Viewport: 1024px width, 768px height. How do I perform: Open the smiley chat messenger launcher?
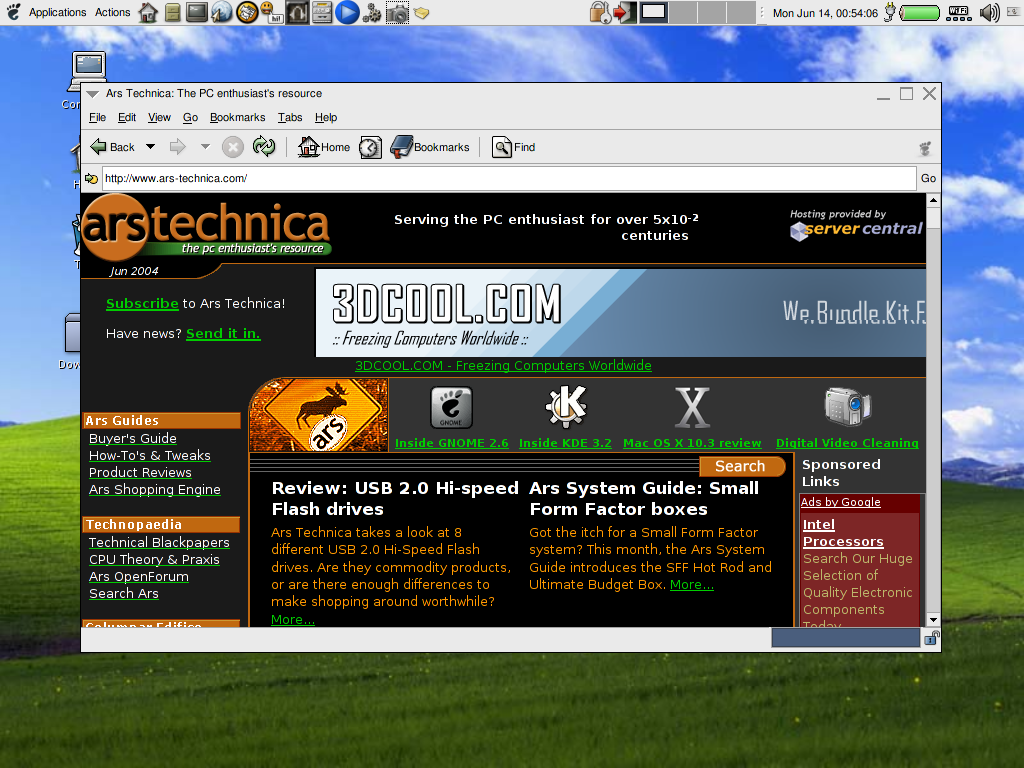(270, 12)
